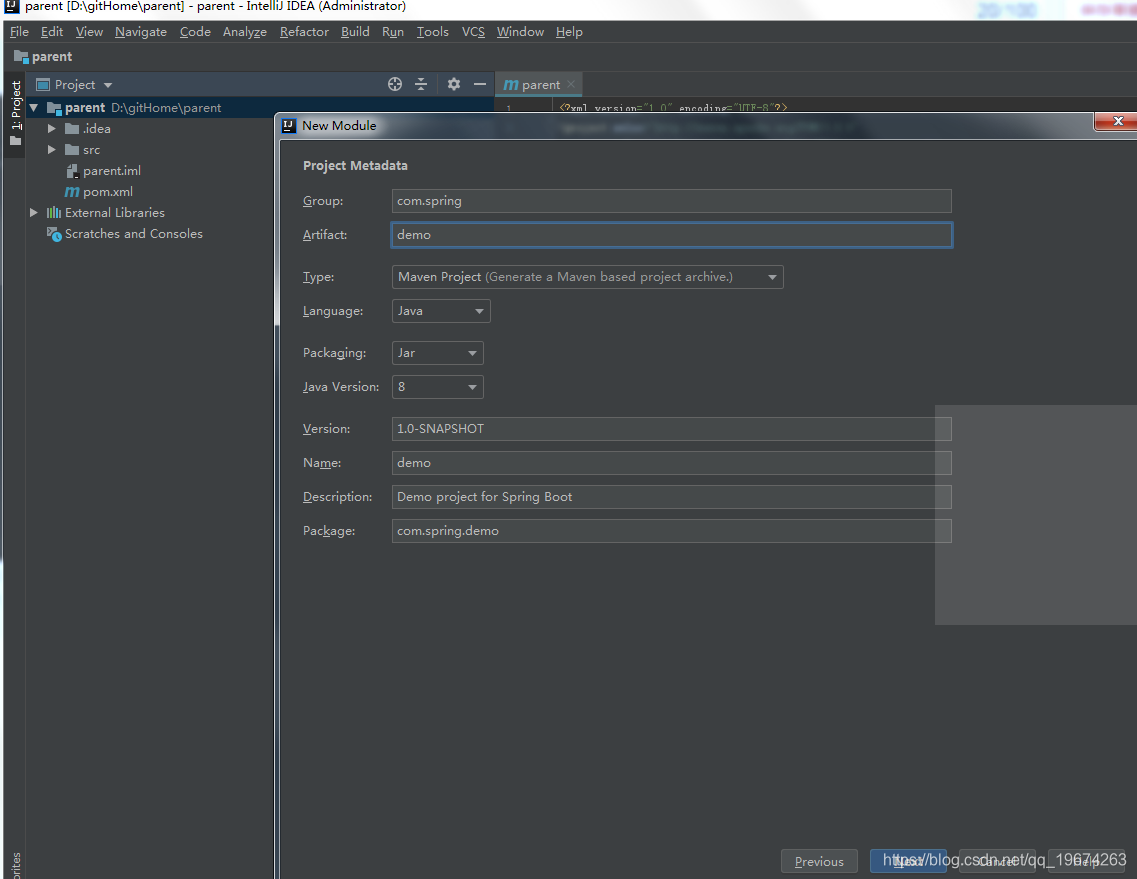Click the pom.xml Maven file icon

[72, 191]
